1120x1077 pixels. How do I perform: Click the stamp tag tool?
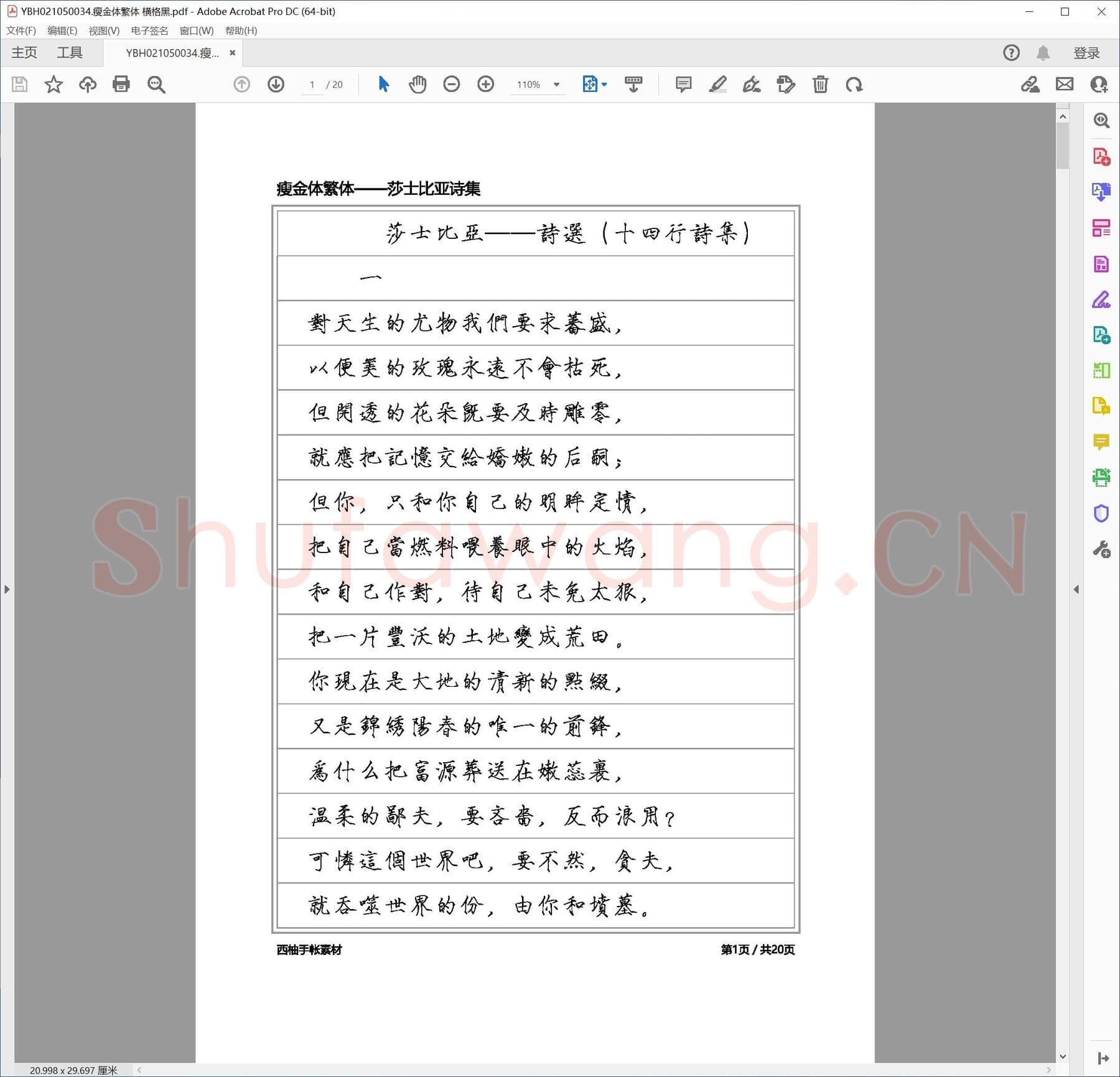click(786, 84)
